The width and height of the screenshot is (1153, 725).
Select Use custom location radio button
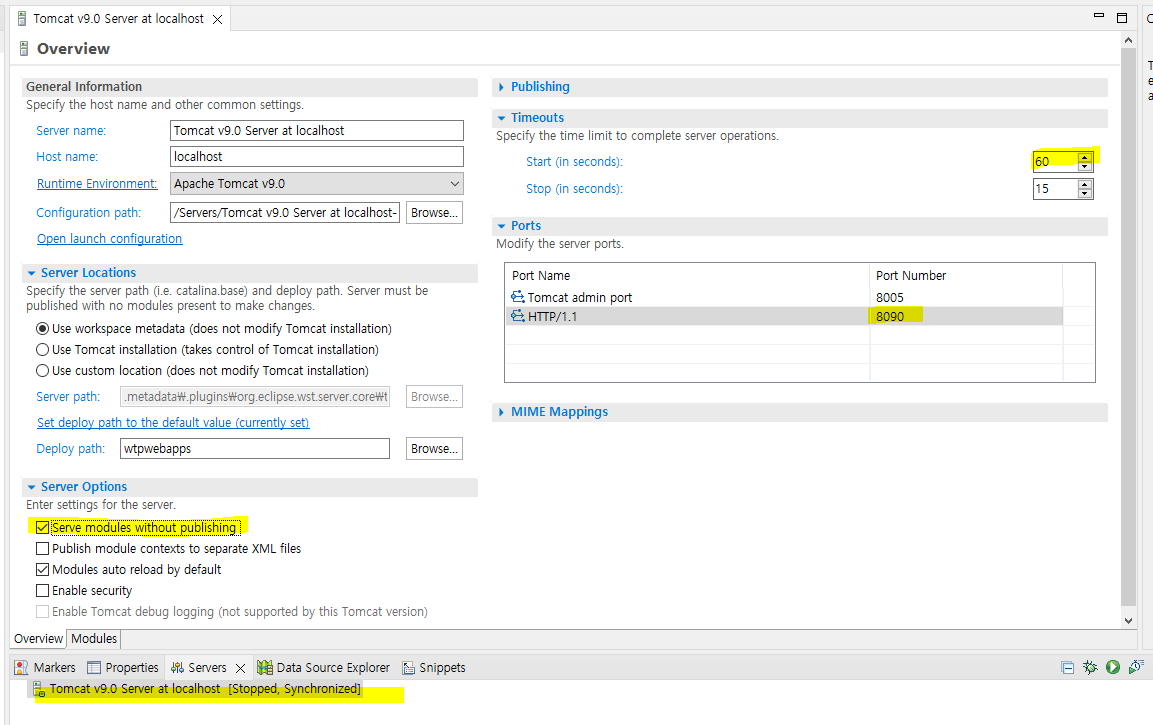point(43,371)
